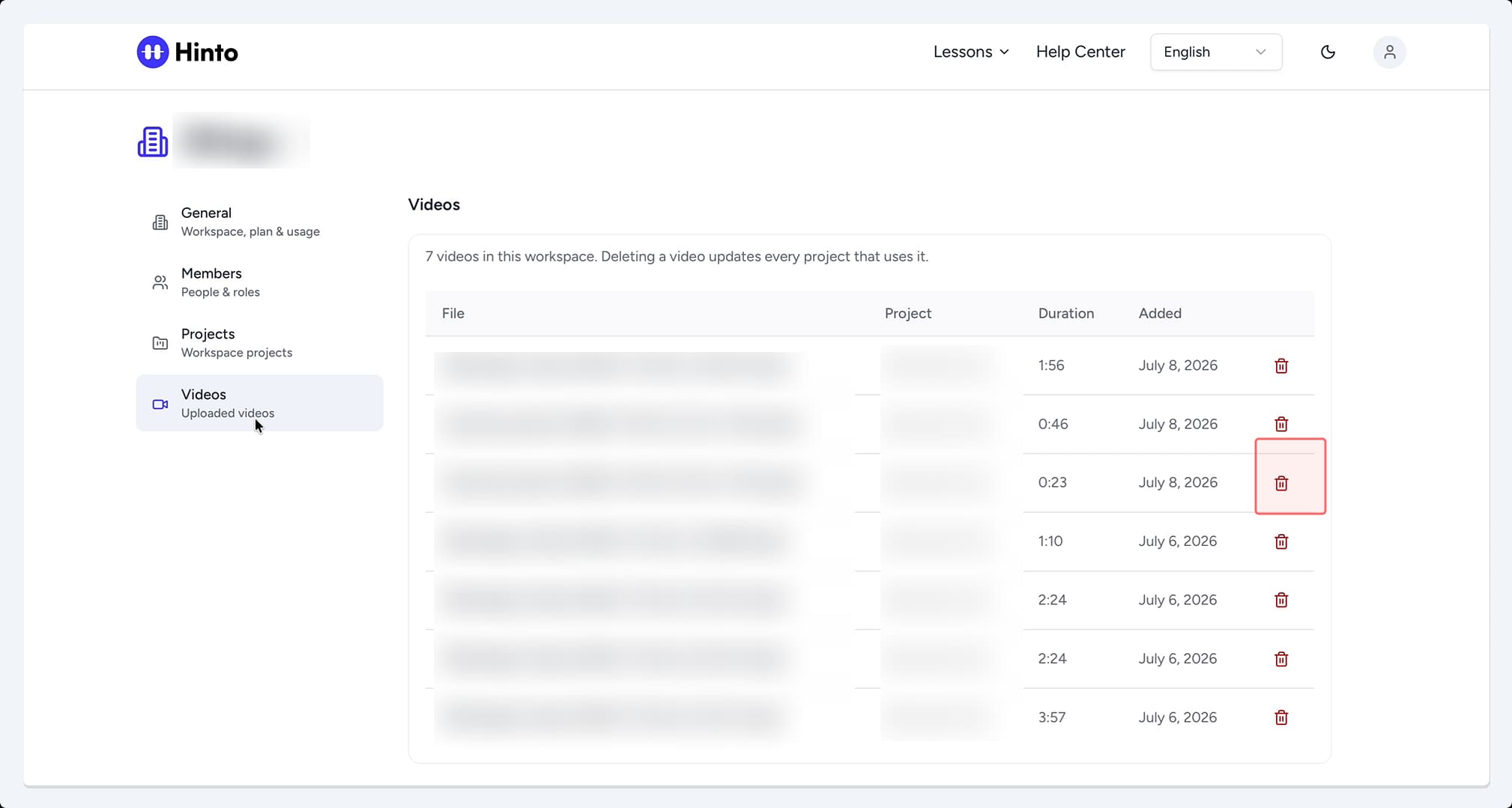The image size is (1512, 808).
Task: Click the Hinto logo
Action: coord(187,52)
